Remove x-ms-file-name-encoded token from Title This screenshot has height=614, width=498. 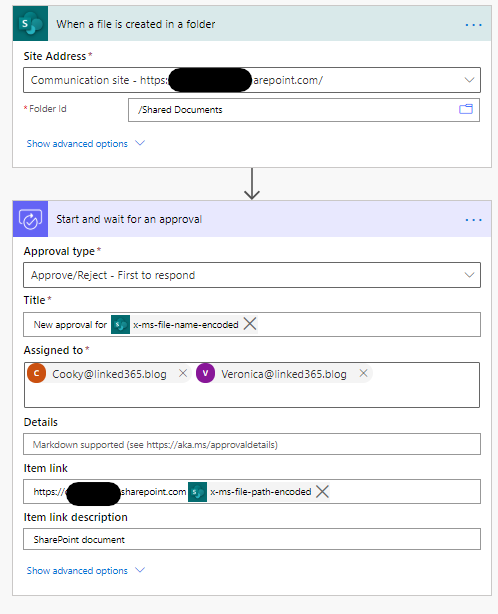[x=250, y=324]
